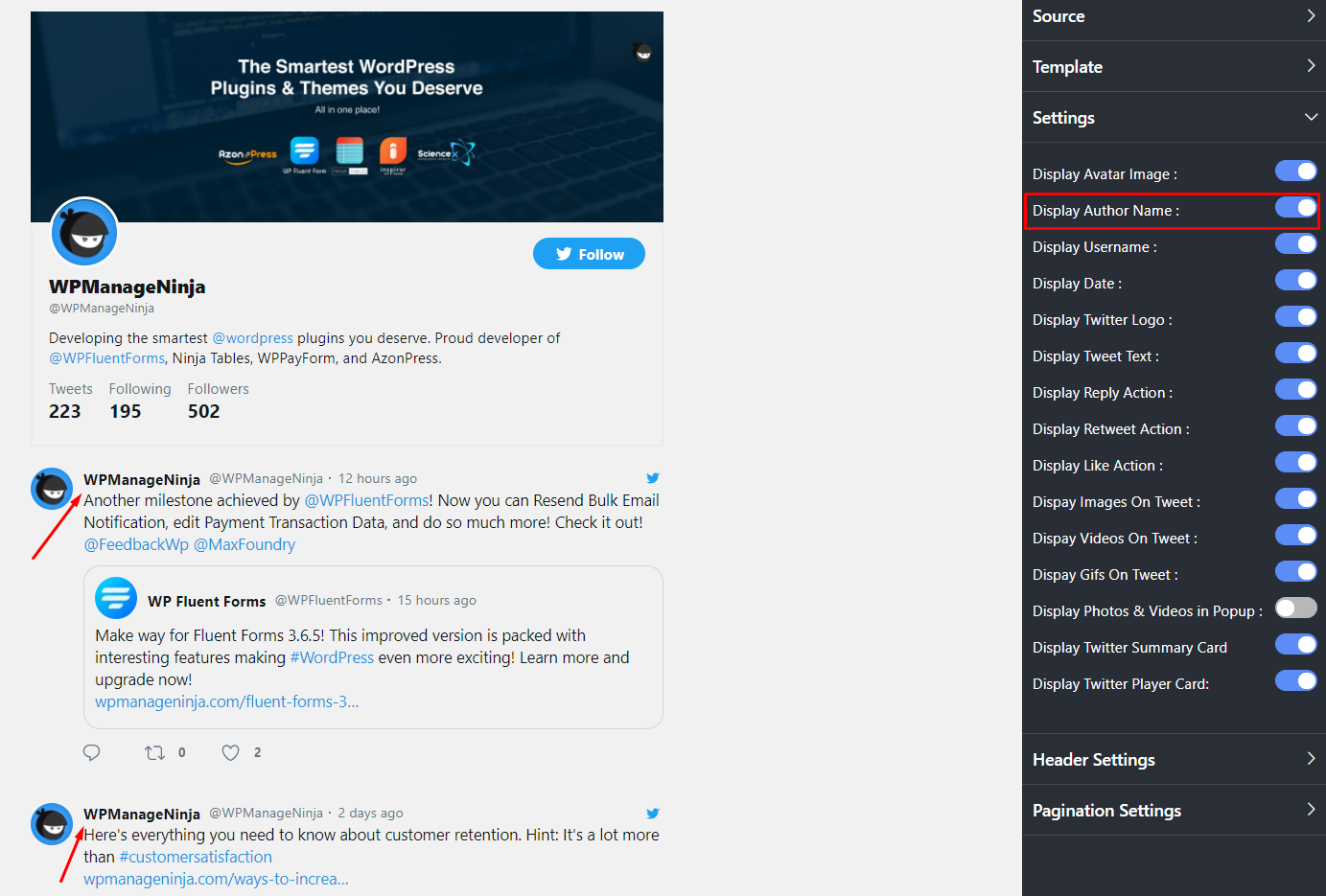
Task: Click the Tweets count 223
Action: tap(65, 411)
